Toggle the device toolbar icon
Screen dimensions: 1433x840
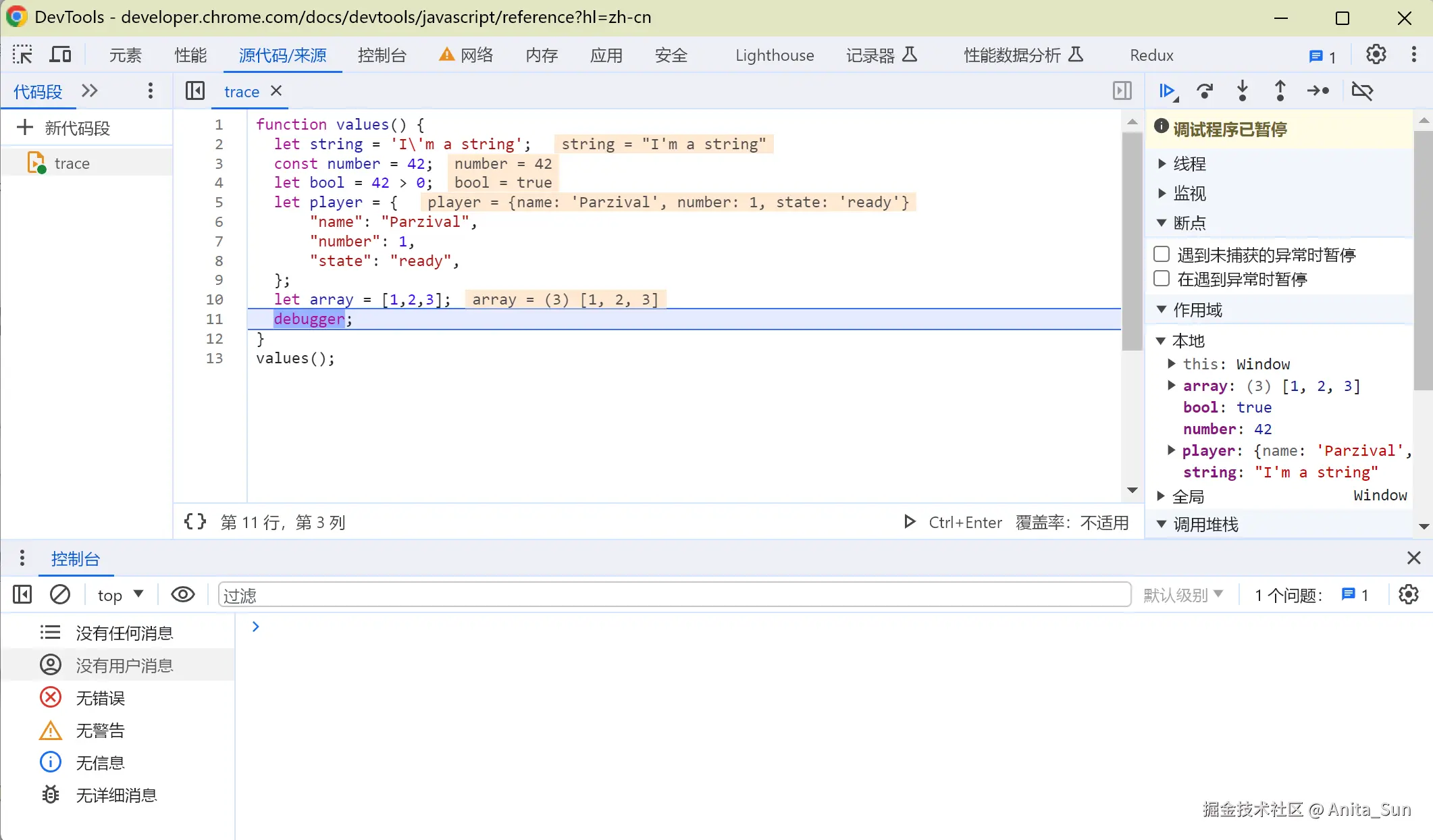[60, 55]
